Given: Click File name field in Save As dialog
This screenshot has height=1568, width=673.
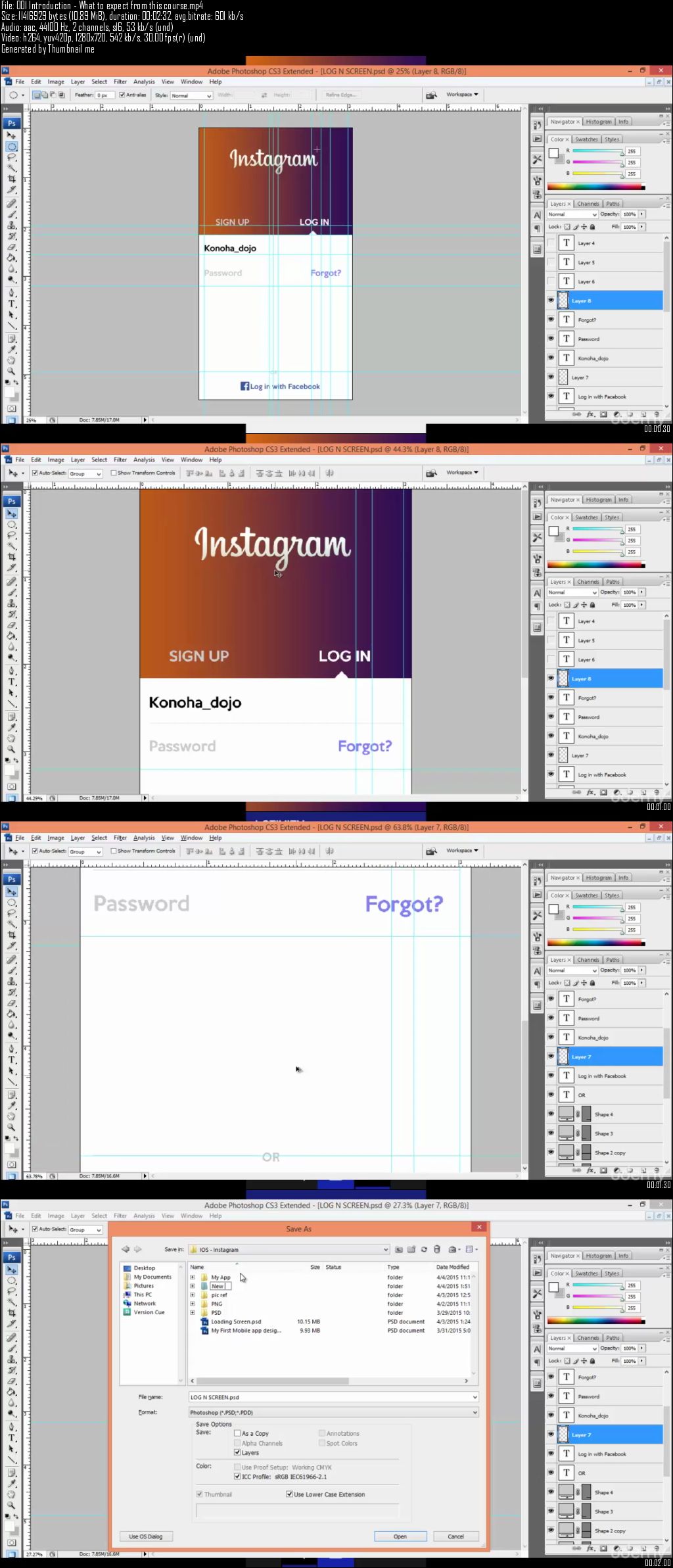Looking at the screenshot, I should click(x=333, y=1397).
